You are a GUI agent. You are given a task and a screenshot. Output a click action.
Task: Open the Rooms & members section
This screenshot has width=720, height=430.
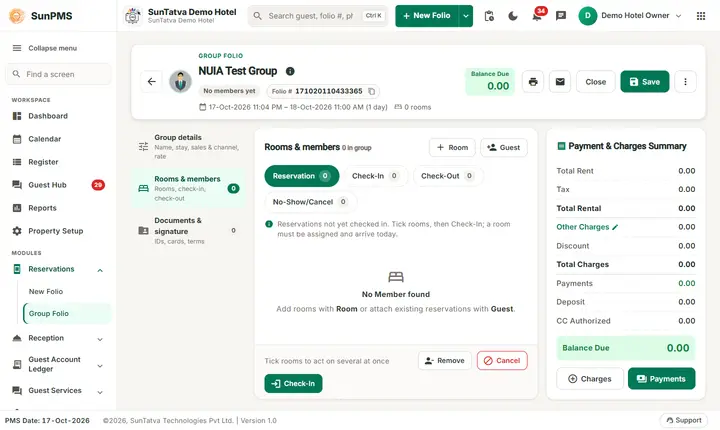click(189, 188)
